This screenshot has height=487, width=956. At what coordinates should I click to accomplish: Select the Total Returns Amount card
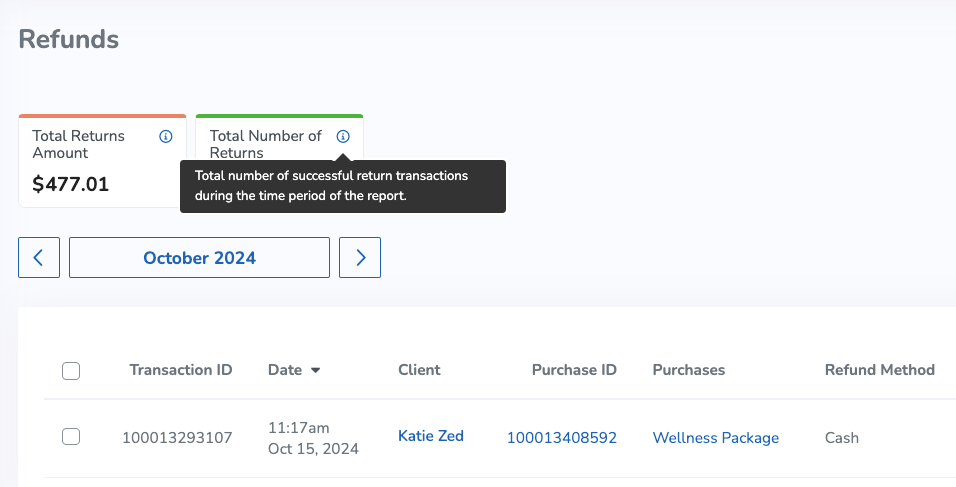(102, 161)
